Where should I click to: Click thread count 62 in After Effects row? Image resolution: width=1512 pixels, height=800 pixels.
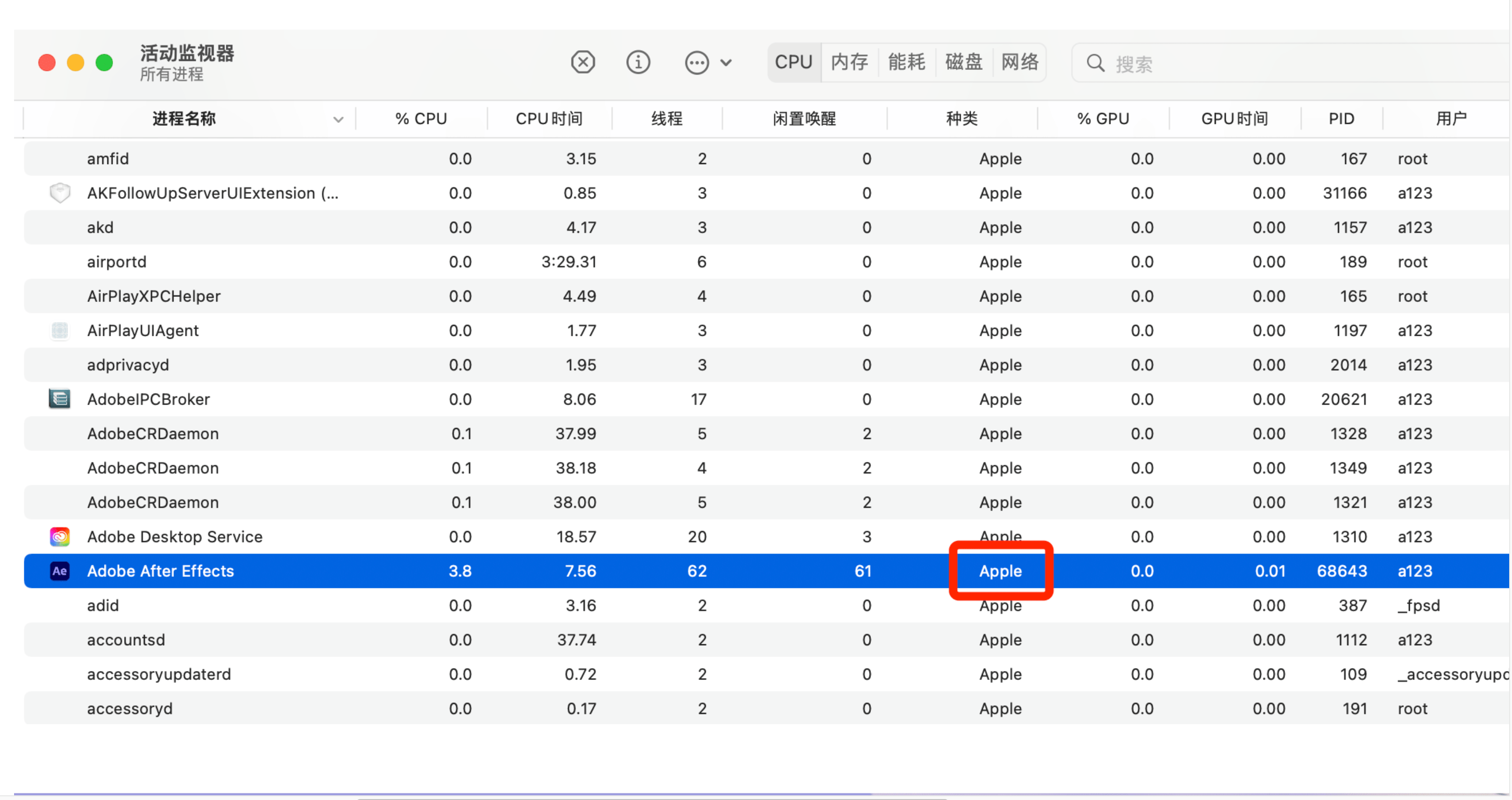[x=697, y=571]
